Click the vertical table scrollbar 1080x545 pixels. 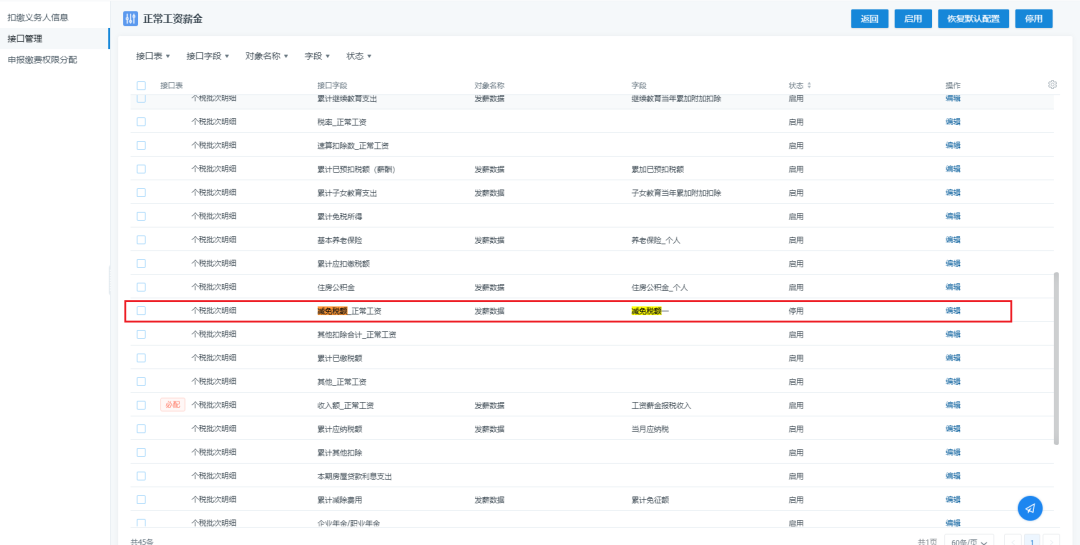click(1057, 358)
